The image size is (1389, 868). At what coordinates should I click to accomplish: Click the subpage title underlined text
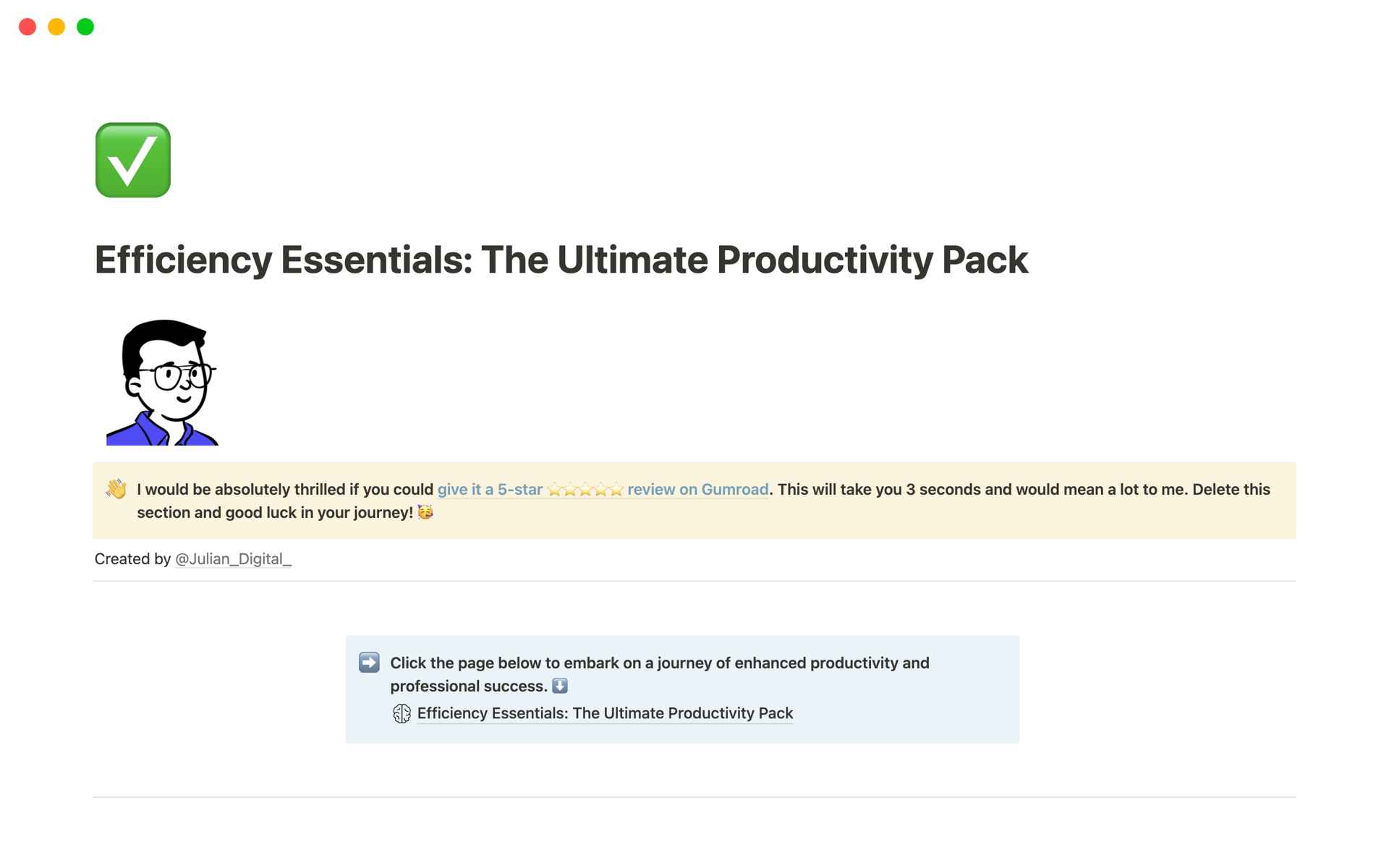coord(604,713)
